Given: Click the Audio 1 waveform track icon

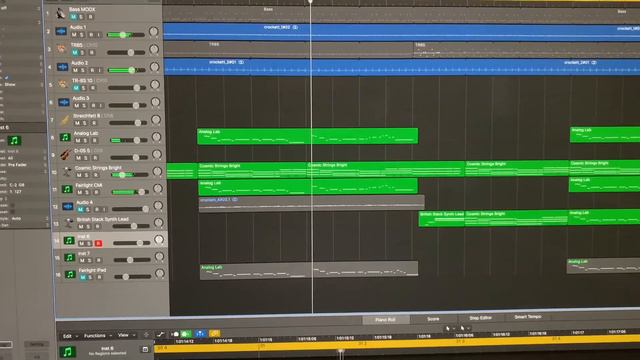Looking at the screenshot, I should (61, 31).
